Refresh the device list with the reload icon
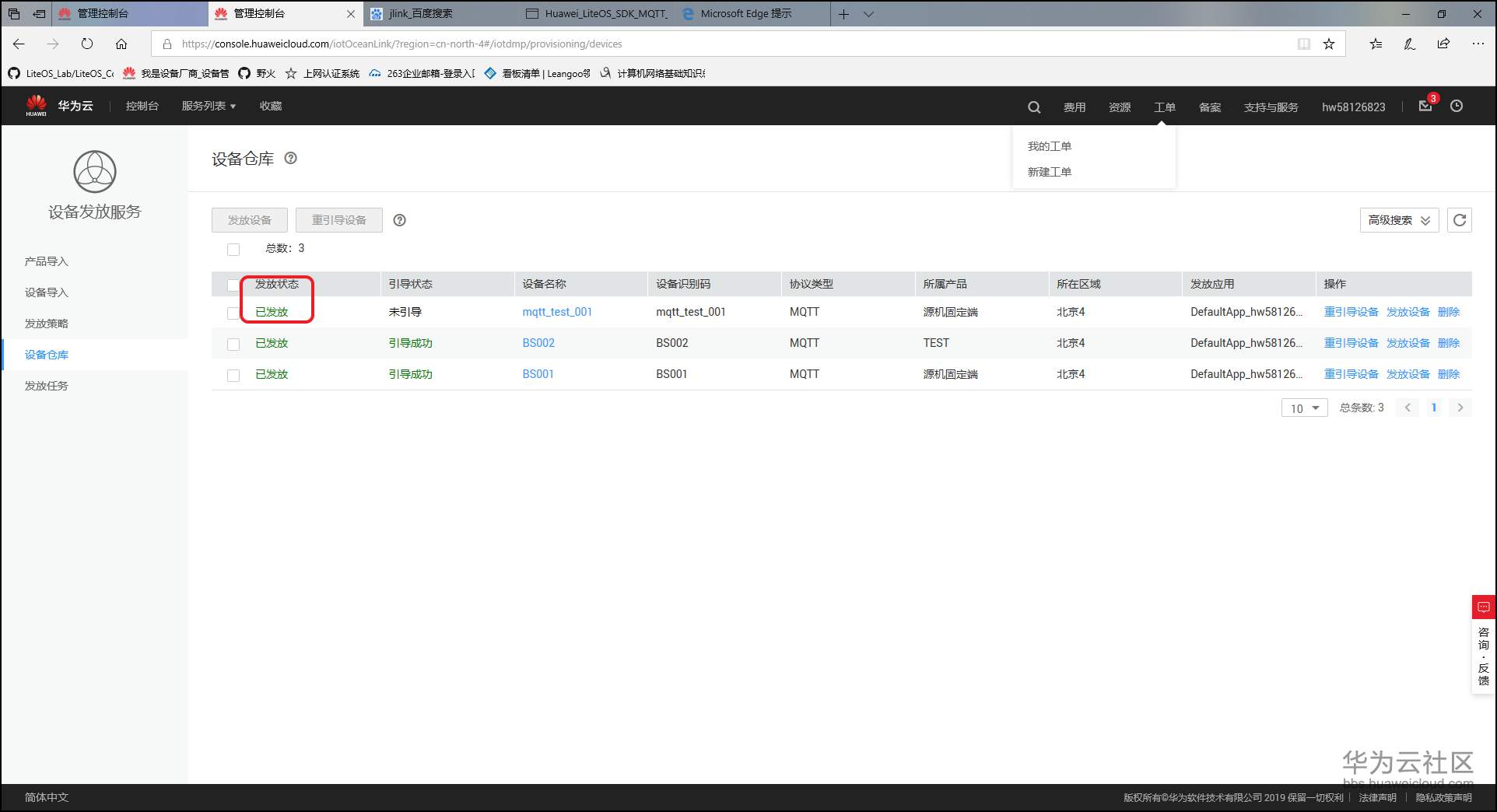The image size is (1497, 812). pos(1460,220)
